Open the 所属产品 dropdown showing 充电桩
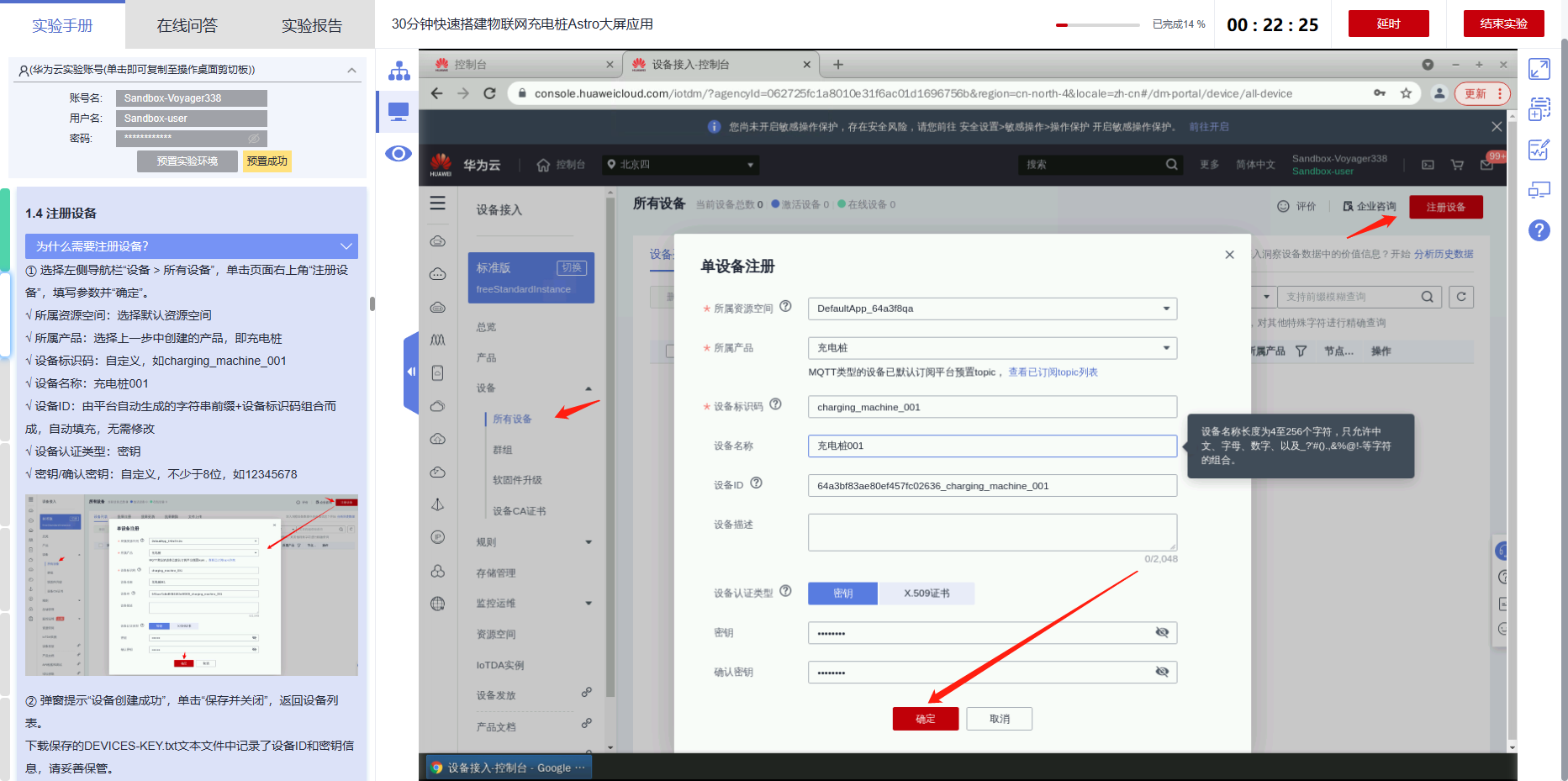 point(992,348)
